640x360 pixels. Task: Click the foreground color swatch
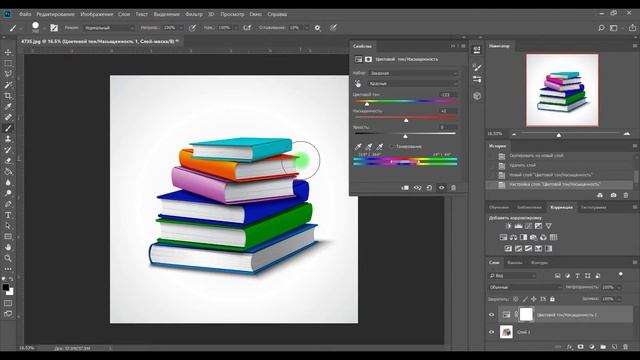(x=6, y=287)
